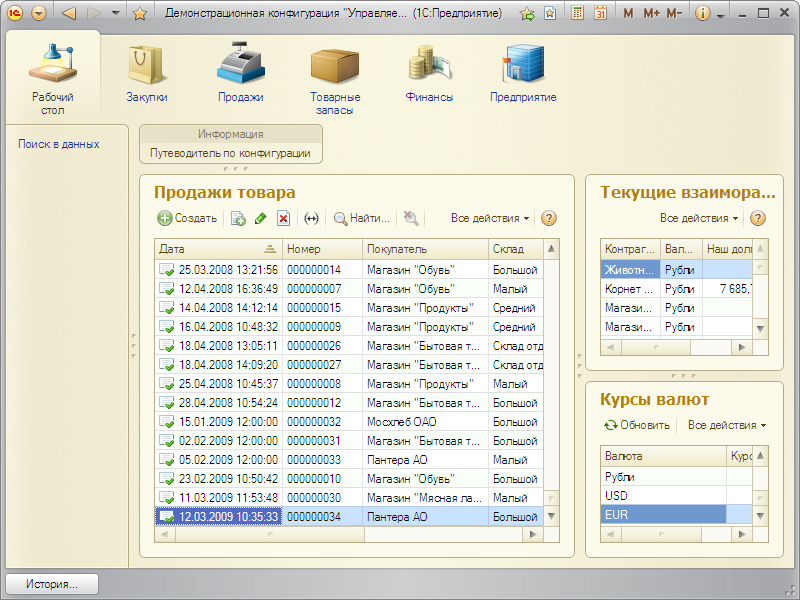The width and height of the screenshot is (800, 600).
Task: Click the M memory button
Action: 628,14
